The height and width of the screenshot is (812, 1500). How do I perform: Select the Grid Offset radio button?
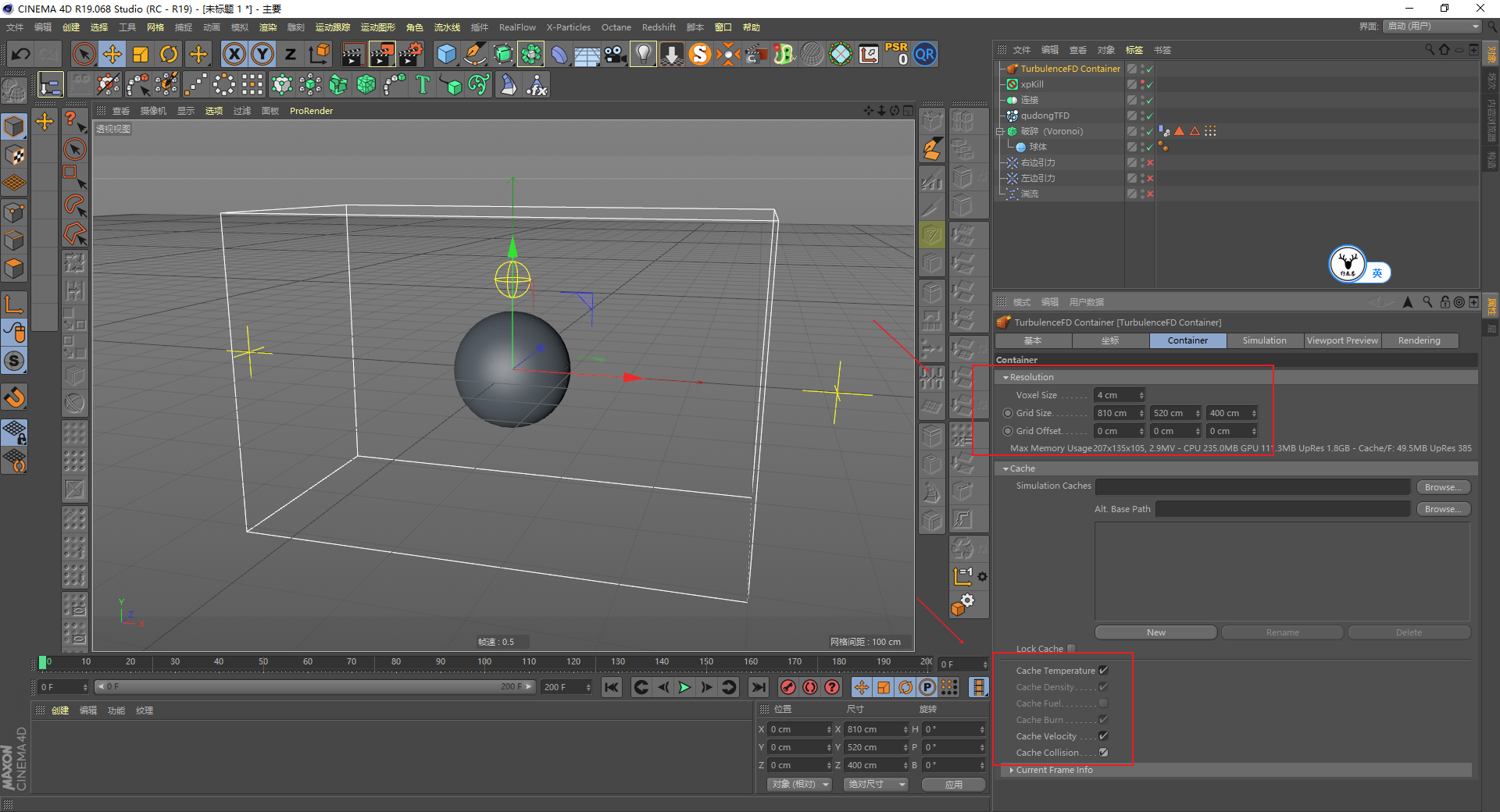(x=1008, y=431)
